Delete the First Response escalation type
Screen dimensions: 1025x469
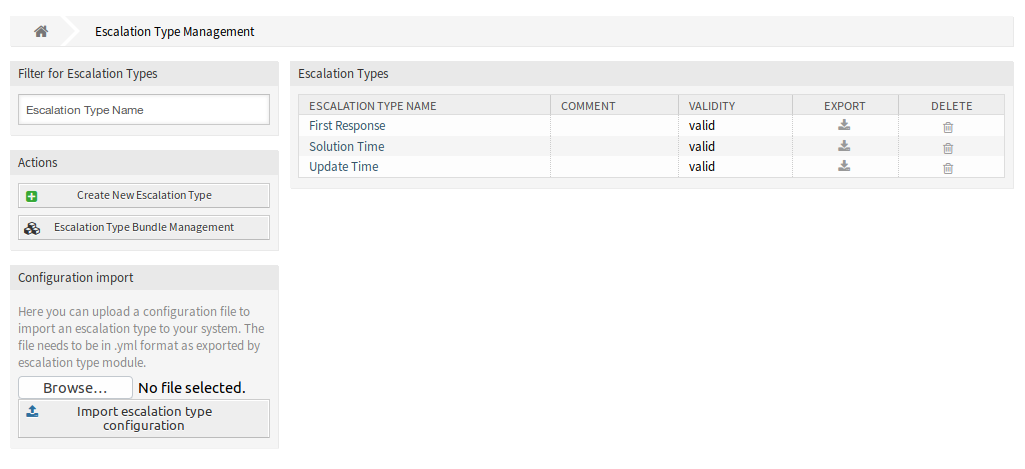pyautogui.click(x=948, y=128)
